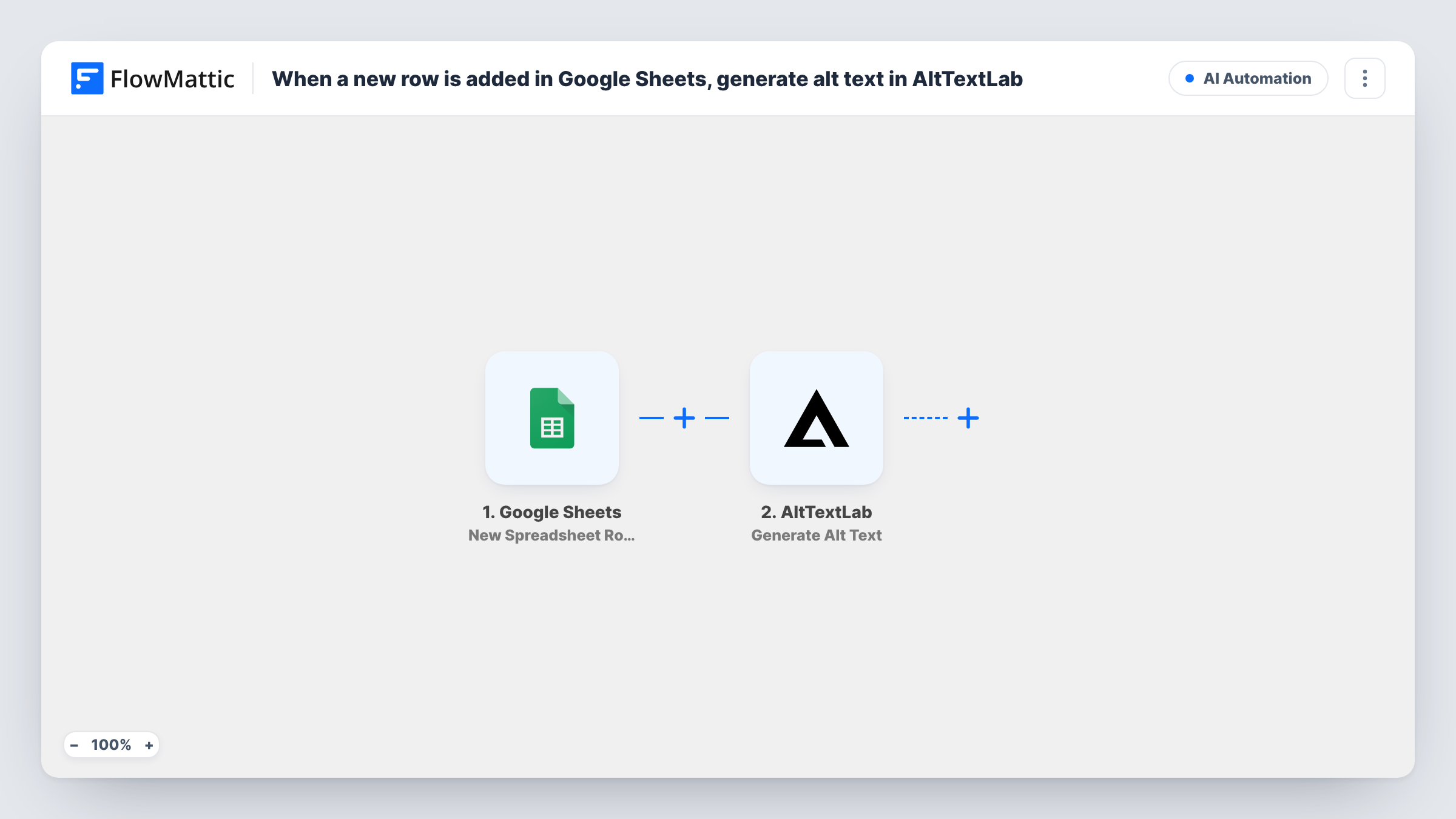Click the '1. Google Sheets' label
This screenshot has height=819, width=1456.
tap(552, 512)
